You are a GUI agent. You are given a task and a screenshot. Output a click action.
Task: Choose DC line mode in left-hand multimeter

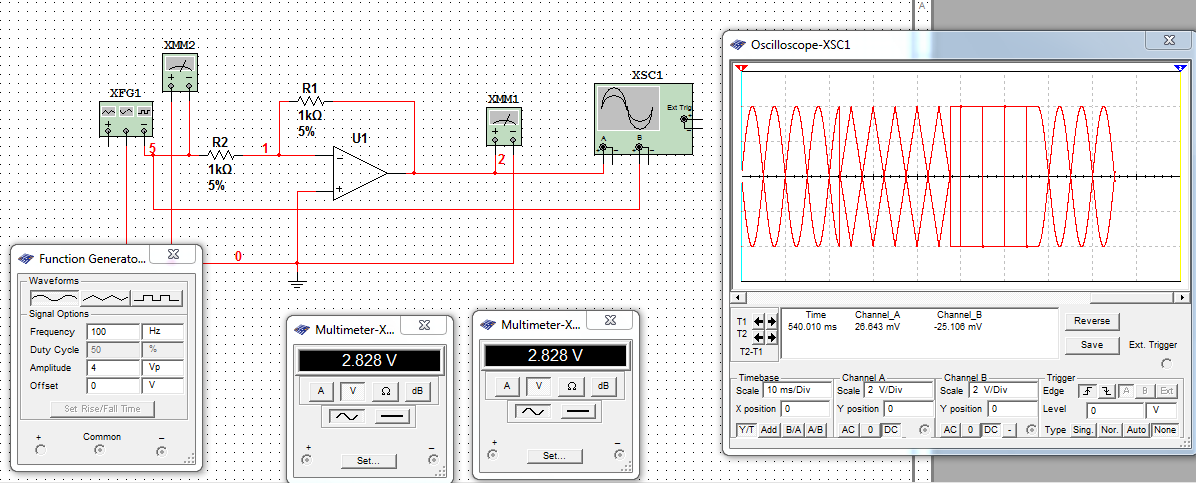pyautogui.click(x=393, y=416)
